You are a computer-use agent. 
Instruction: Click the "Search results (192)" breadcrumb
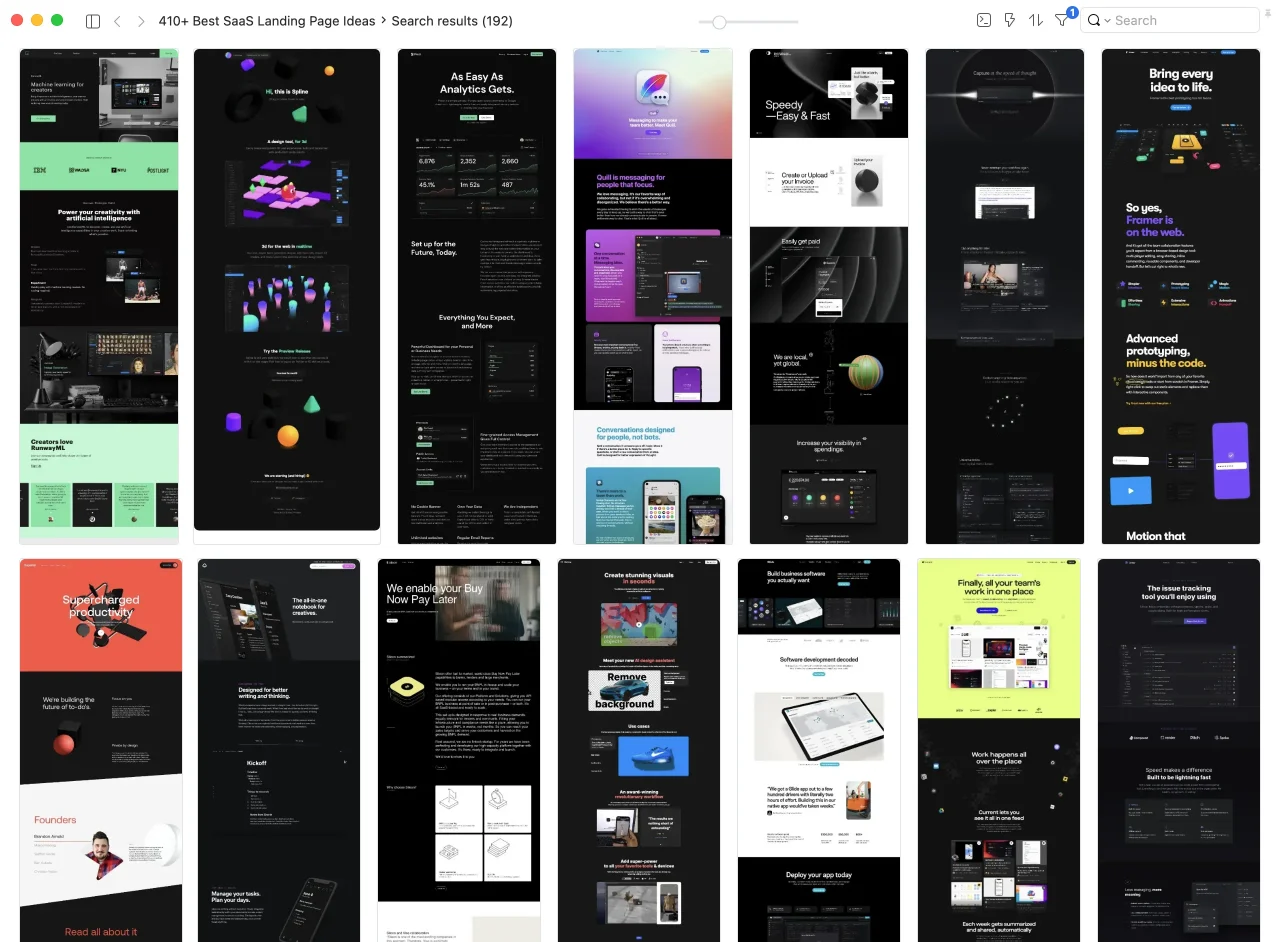pos(452,20)
